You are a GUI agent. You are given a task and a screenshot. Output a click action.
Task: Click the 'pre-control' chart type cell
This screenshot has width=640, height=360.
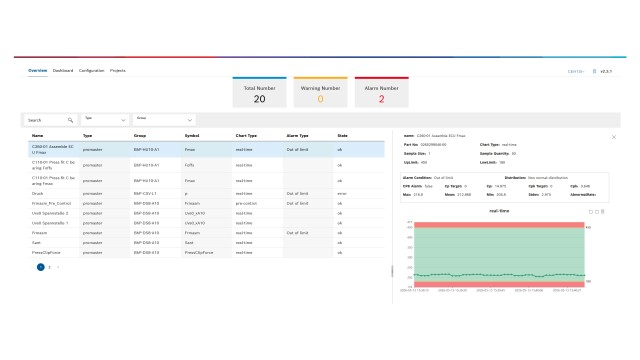coord(246,203)
